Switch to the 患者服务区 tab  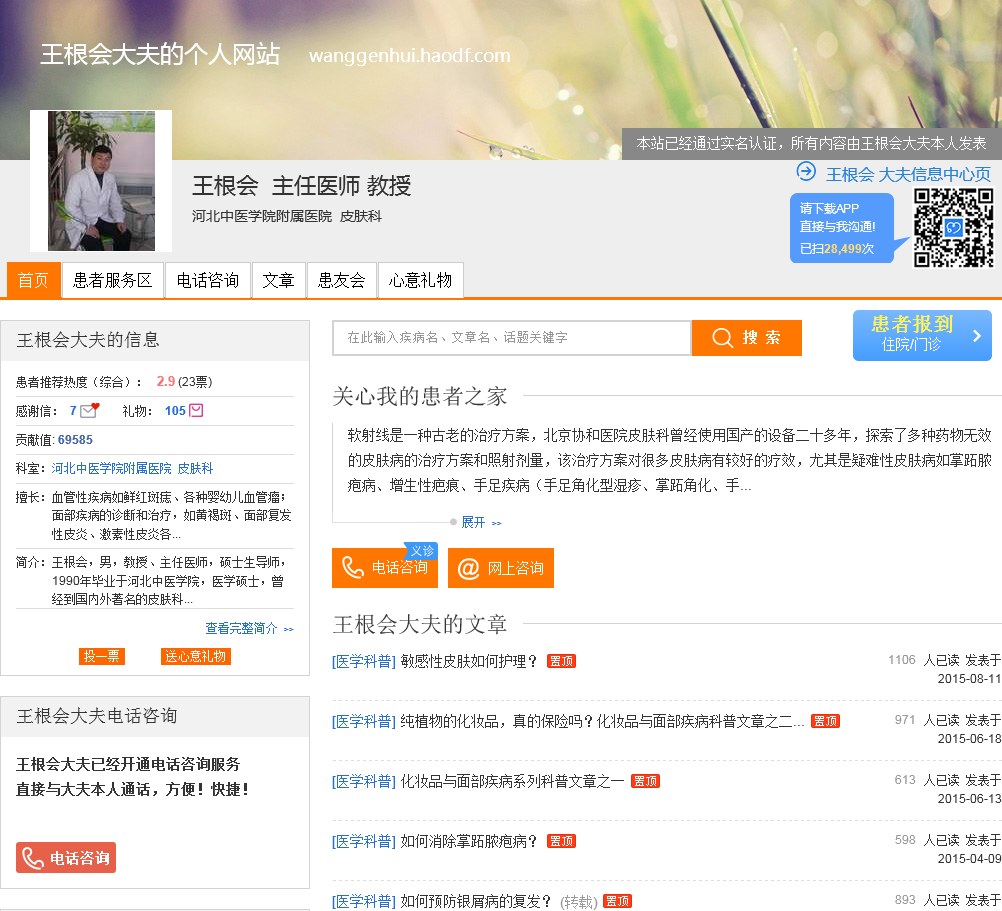click(112, 280)
